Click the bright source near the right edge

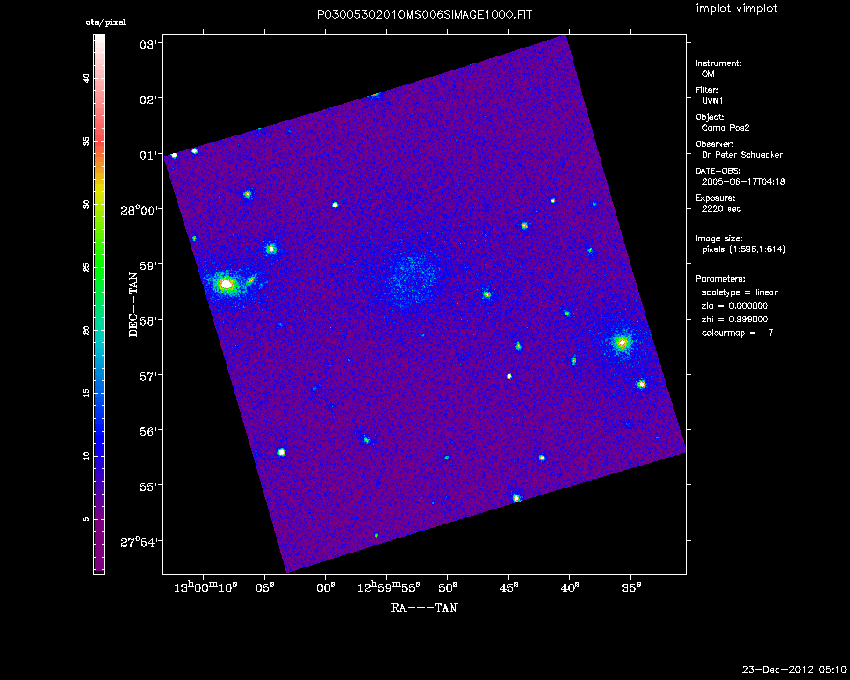(622, 343)
